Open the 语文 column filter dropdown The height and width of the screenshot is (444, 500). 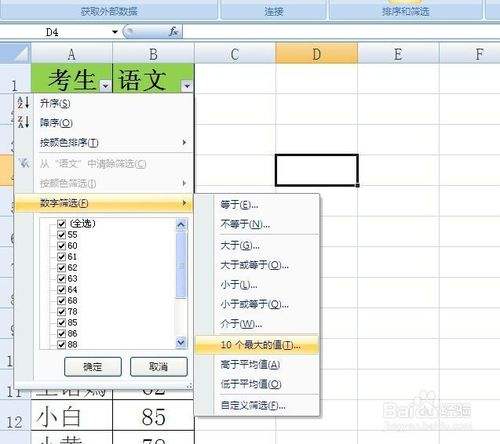point(187,86)
